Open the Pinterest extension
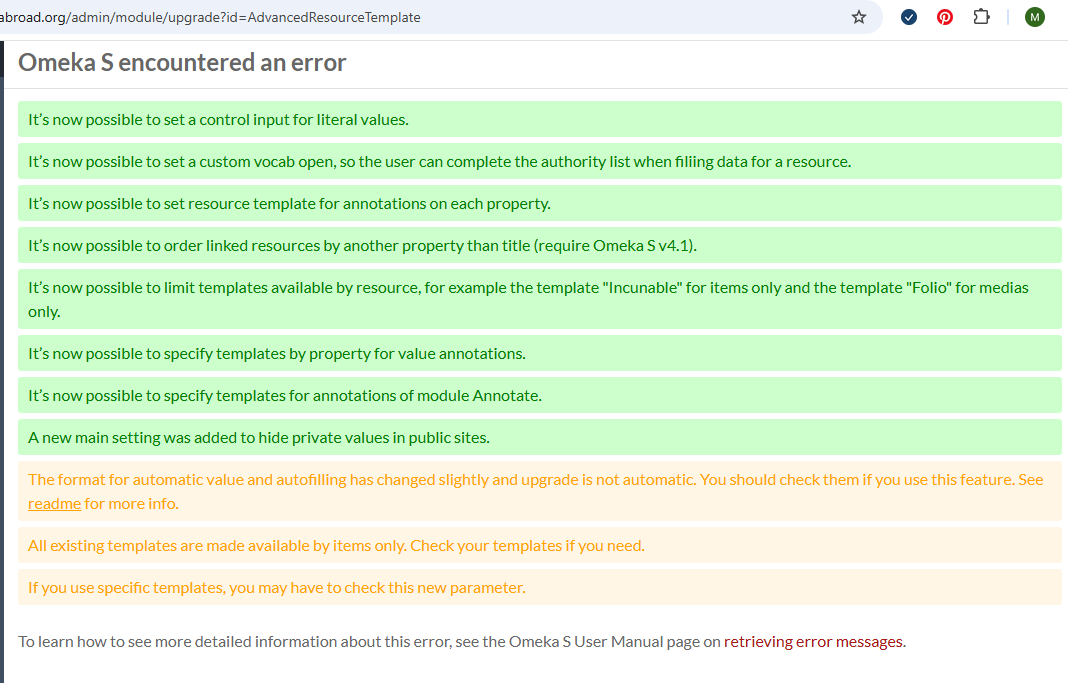1068x683 pixels. [945, 17]
